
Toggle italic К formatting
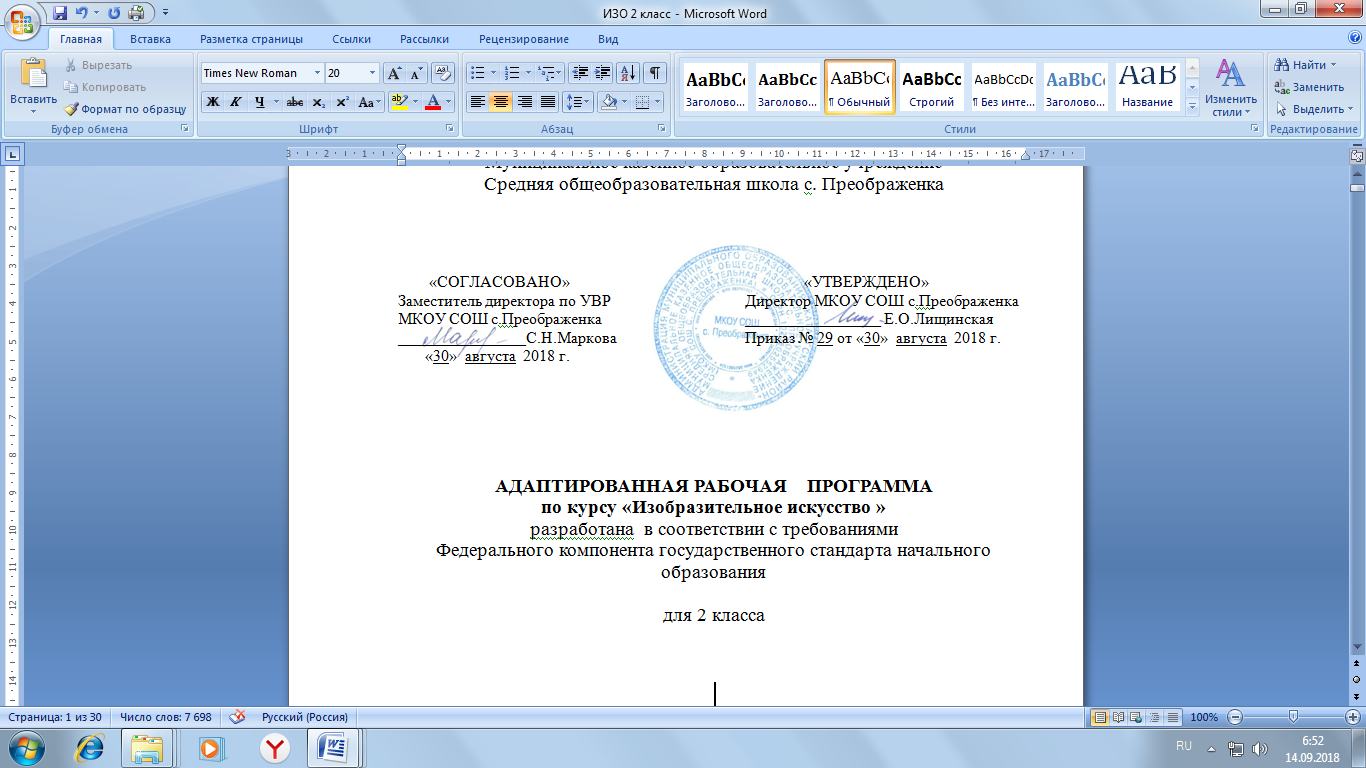coord(236,102)
